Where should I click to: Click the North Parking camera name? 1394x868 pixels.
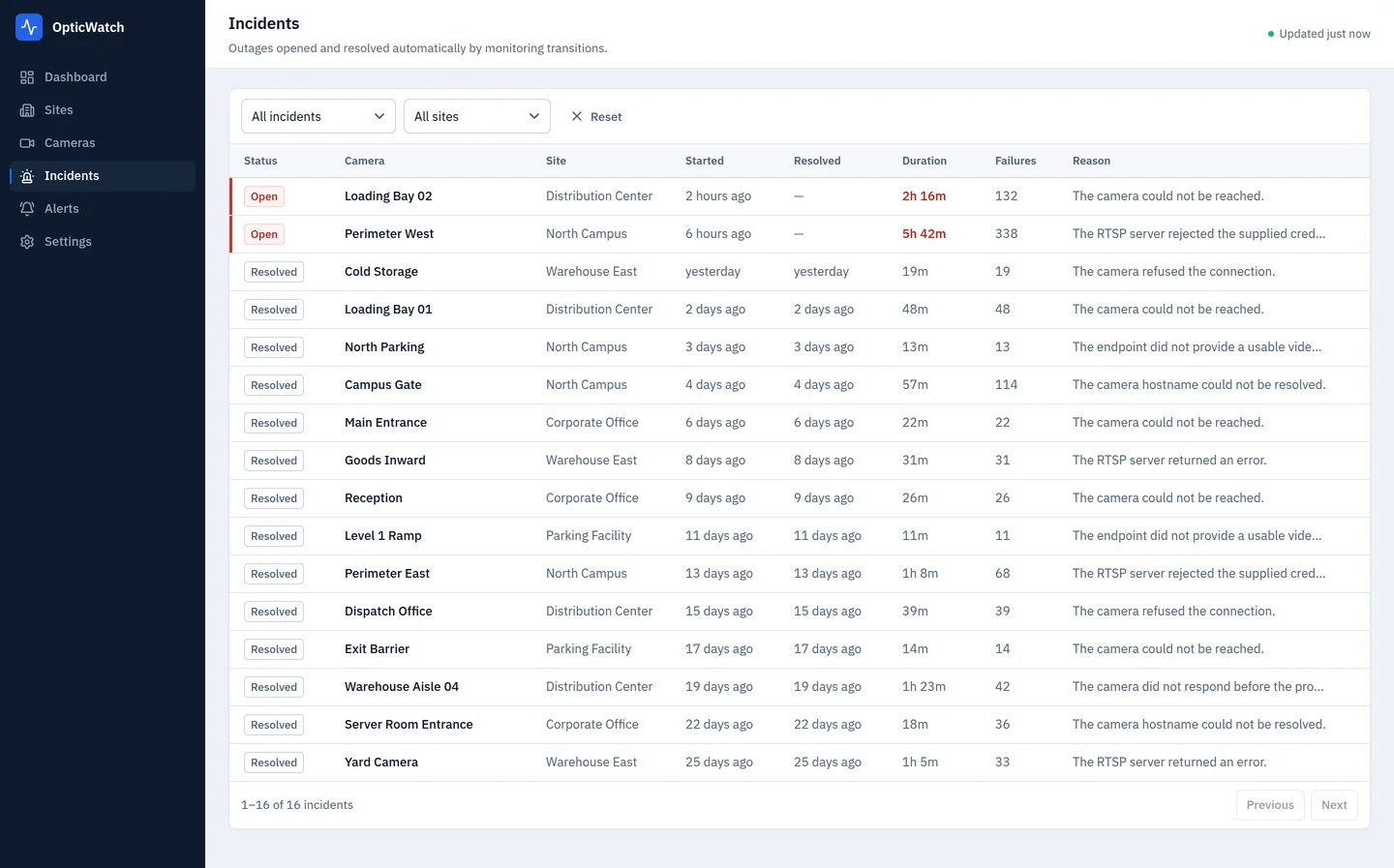pos(384,347)
